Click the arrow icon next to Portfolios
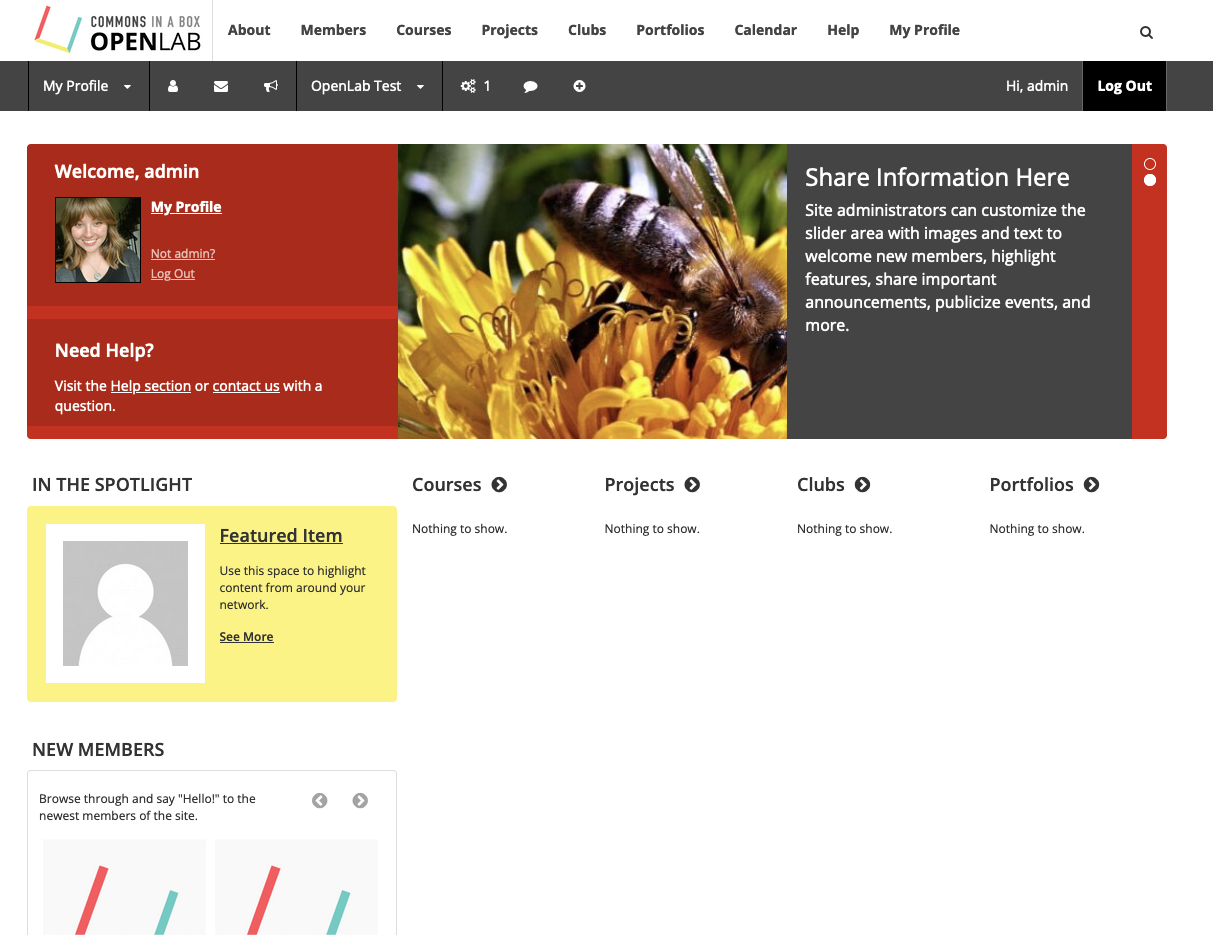This screenshot has width=1213, height=935. 1091,485
